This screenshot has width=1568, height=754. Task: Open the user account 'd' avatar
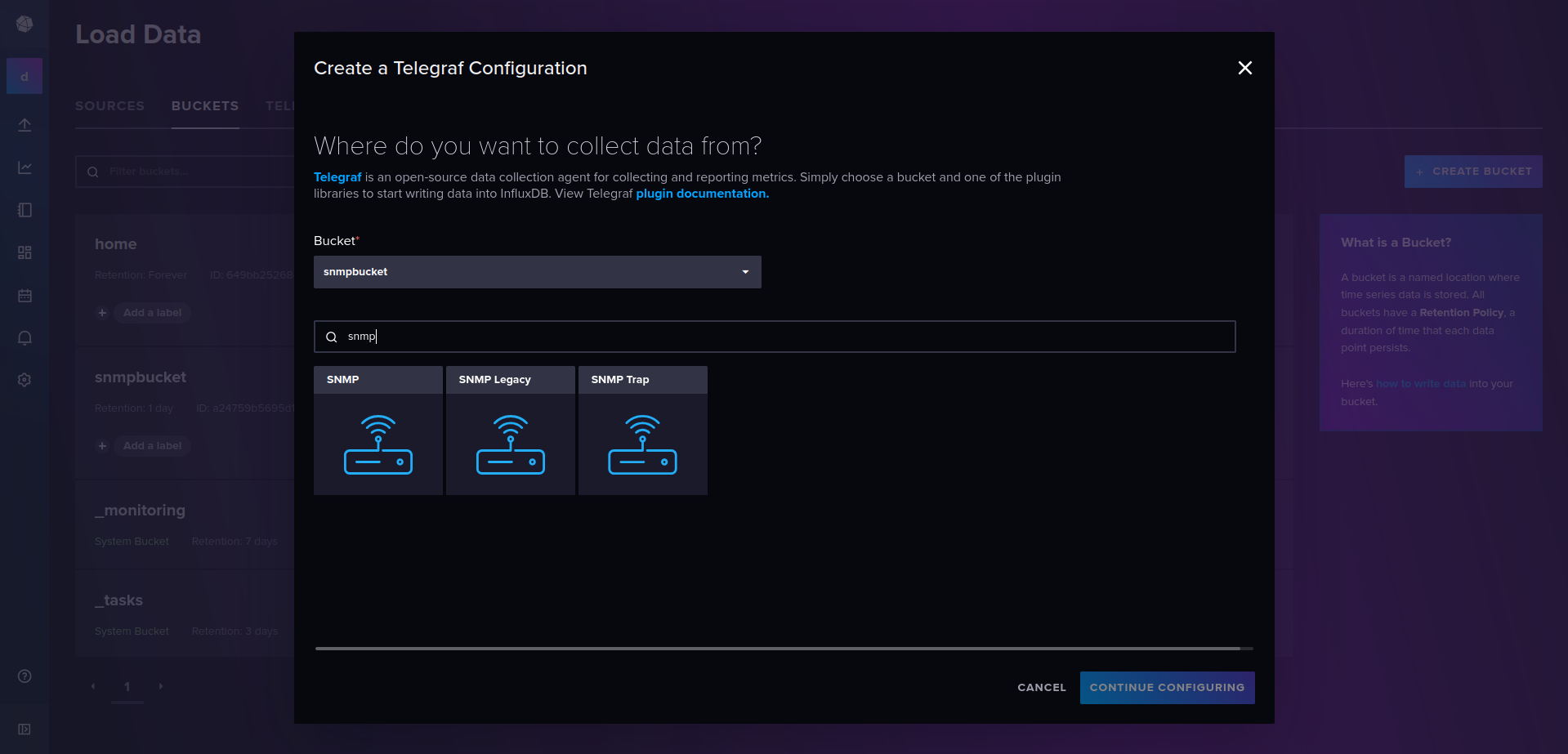coord(25,76)
